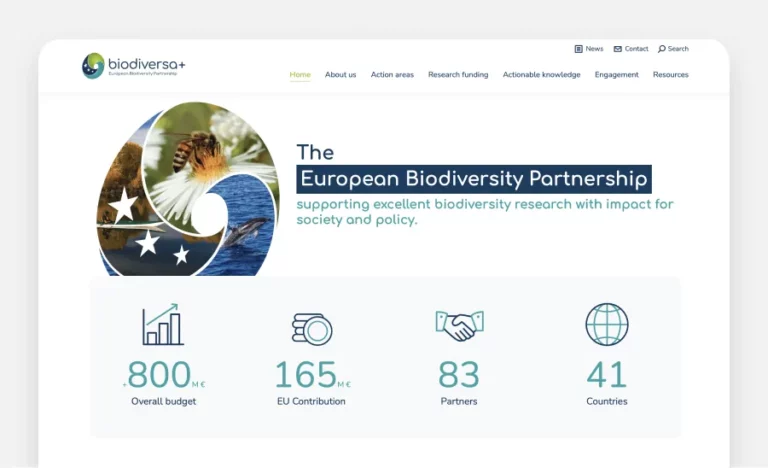The height and width of the screenshot is (468, 768).
Task: Click the circular bee hero image
Action: pyautogui.click(x=188, y=188)
